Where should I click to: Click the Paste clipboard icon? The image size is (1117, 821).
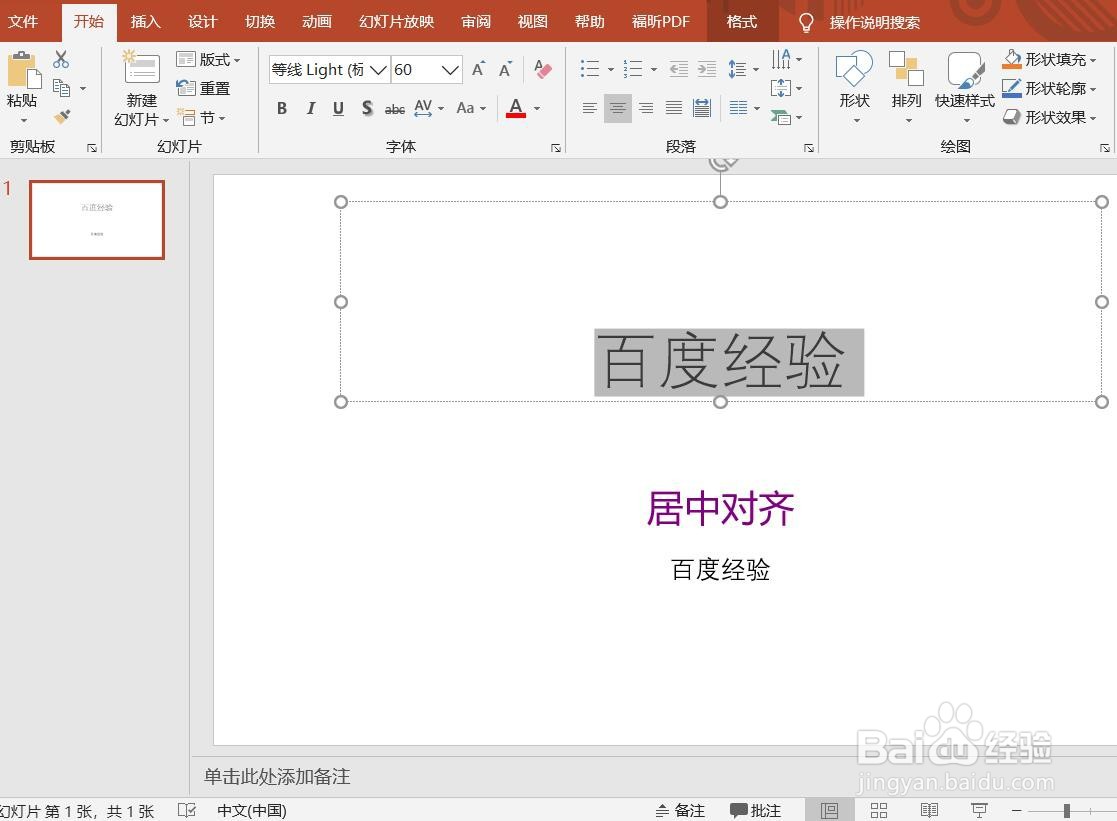[x=23, y=71]
